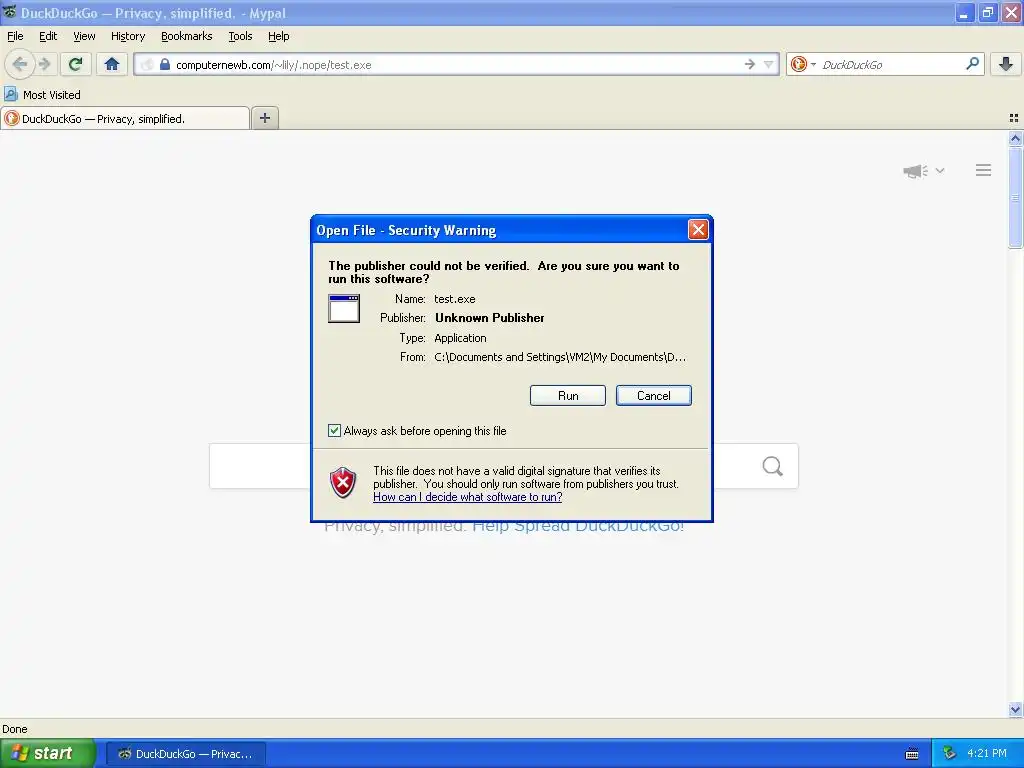Viewport: 1024px width, 768px height.
Task: Click the test.exe file name text
Action: pyautogui.click(x=455, y=299)
